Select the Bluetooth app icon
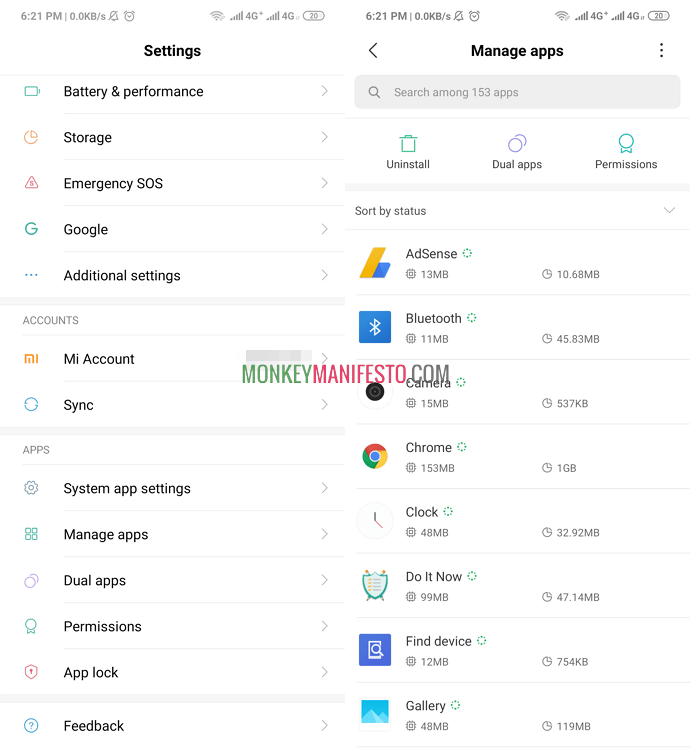The width and height of the screenshot is (690, 748). pos(375,327)
